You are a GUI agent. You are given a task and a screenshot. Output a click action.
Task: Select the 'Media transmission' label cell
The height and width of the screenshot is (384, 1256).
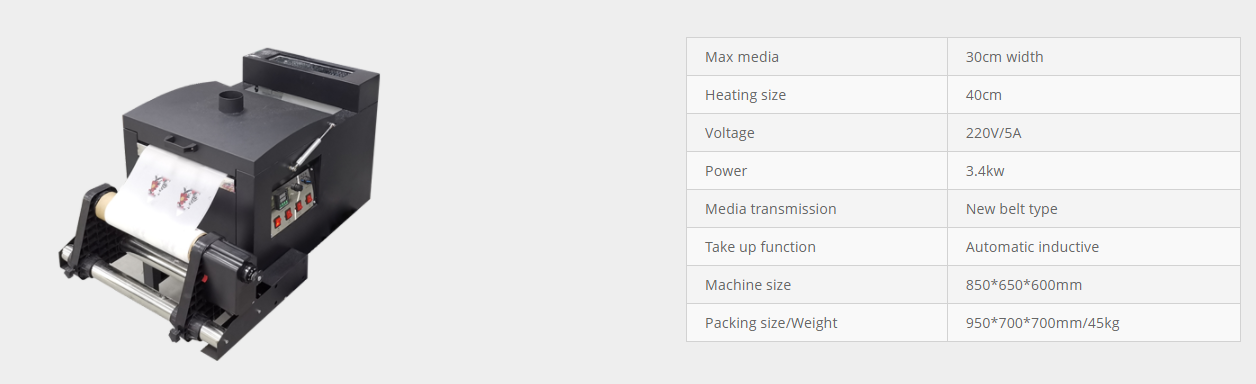click(x=817, y=209)
